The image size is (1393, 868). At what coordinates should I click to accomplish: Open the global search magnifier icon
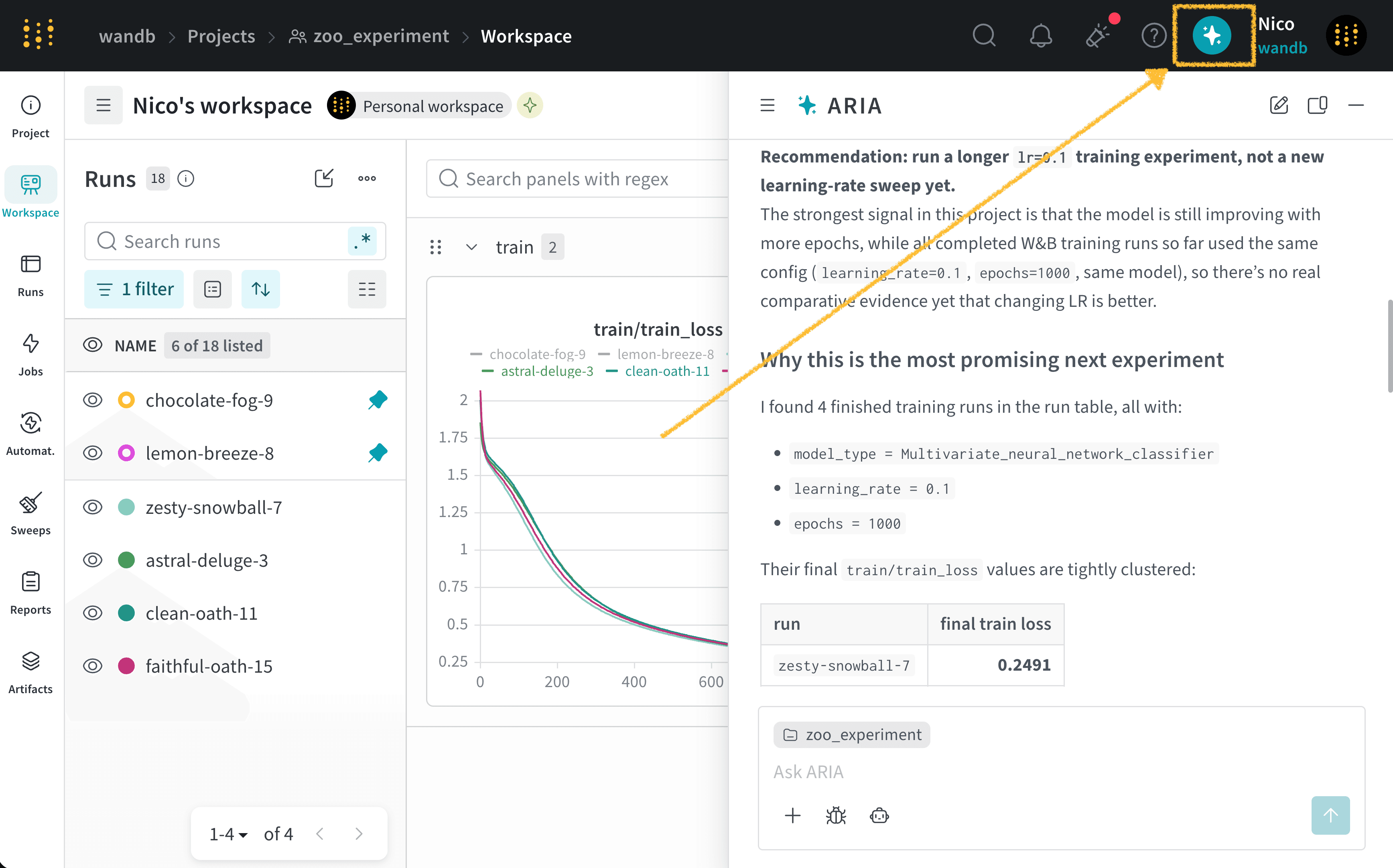point(984,36)
